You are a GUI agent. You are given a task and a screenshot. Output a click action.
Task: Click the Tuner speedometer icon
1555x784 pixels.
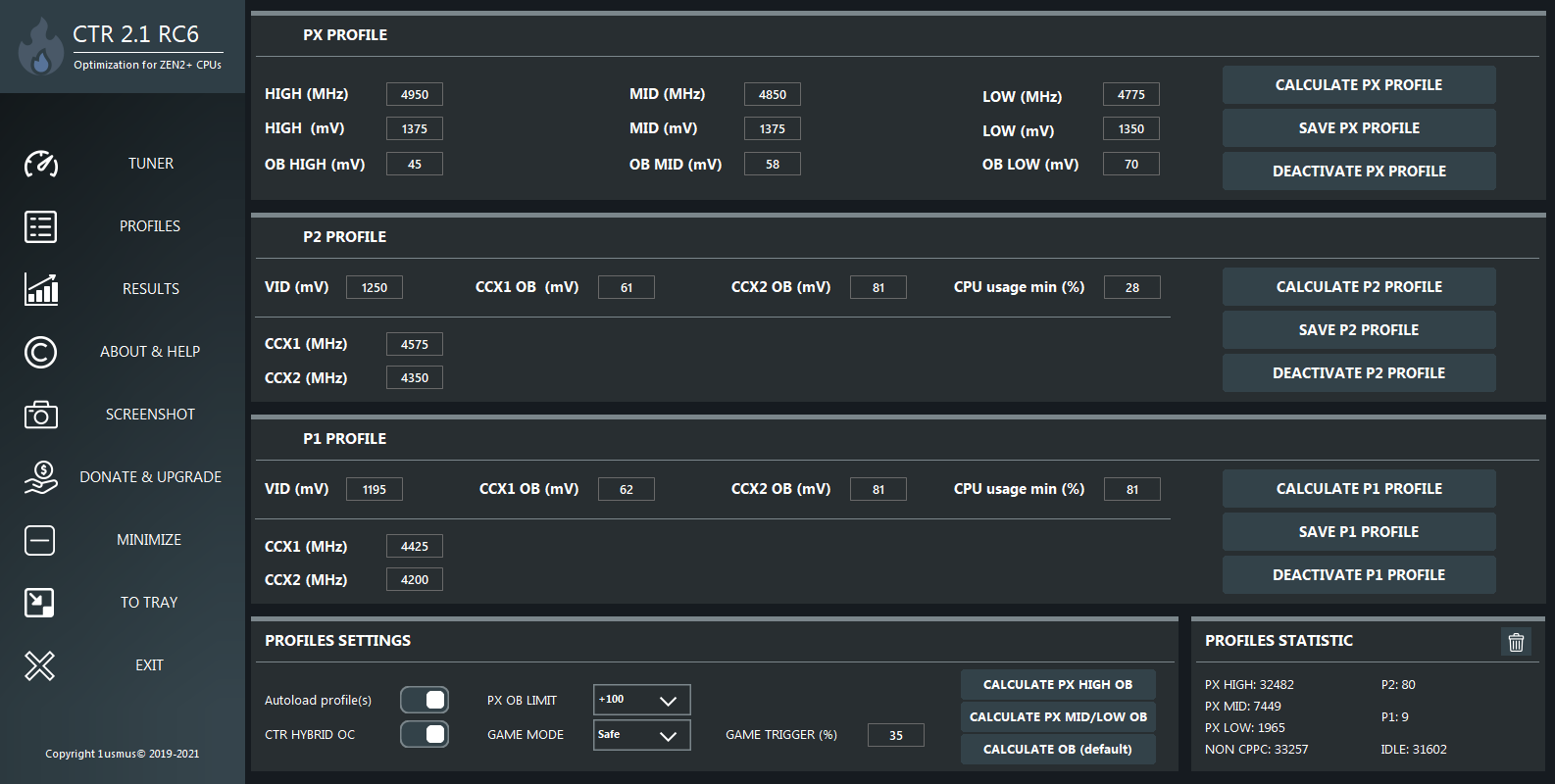[x=40, y=164]
